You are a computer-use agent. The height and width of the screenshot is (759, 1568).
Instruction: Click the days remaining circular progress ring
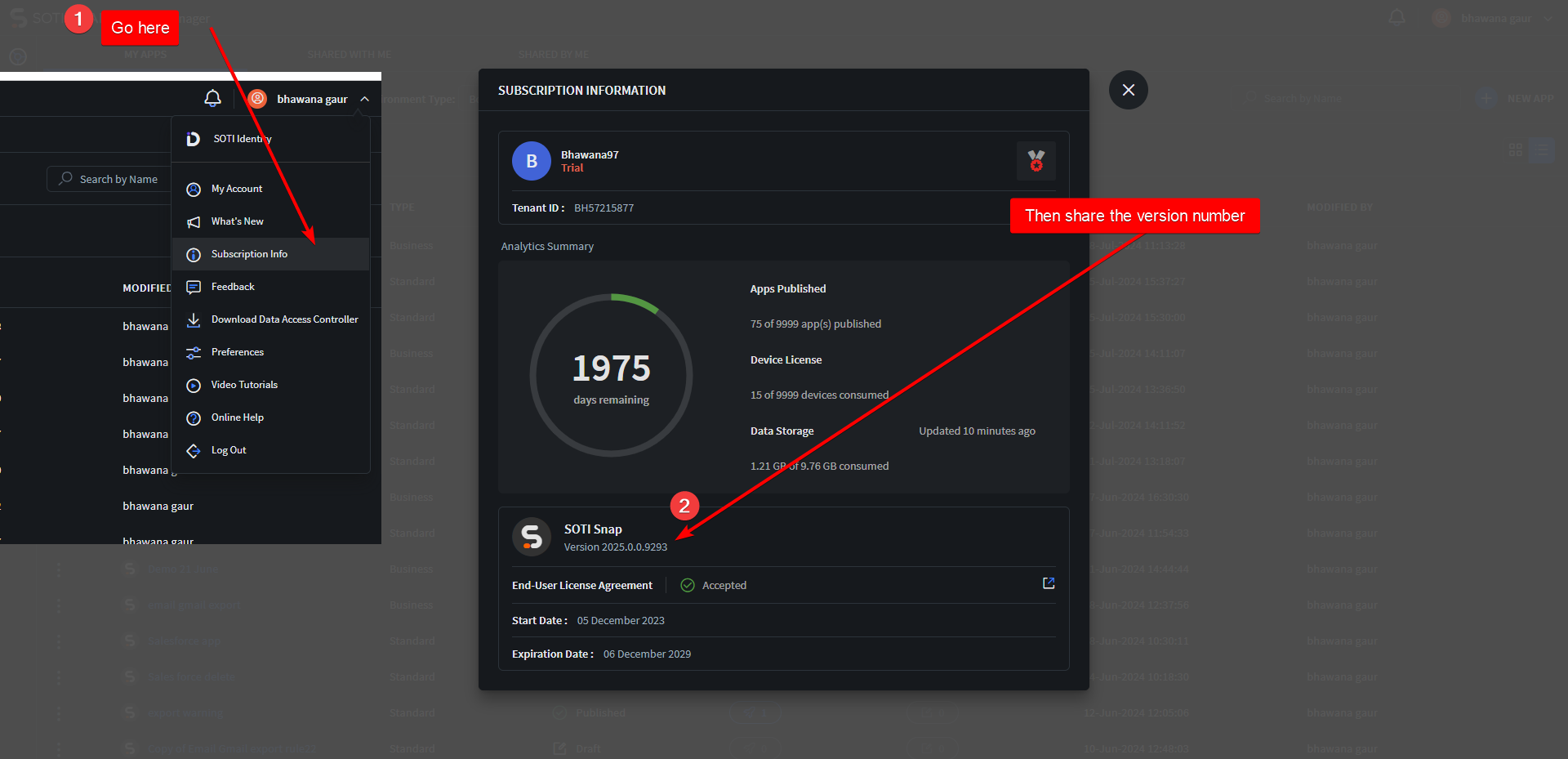pos(611,375)
